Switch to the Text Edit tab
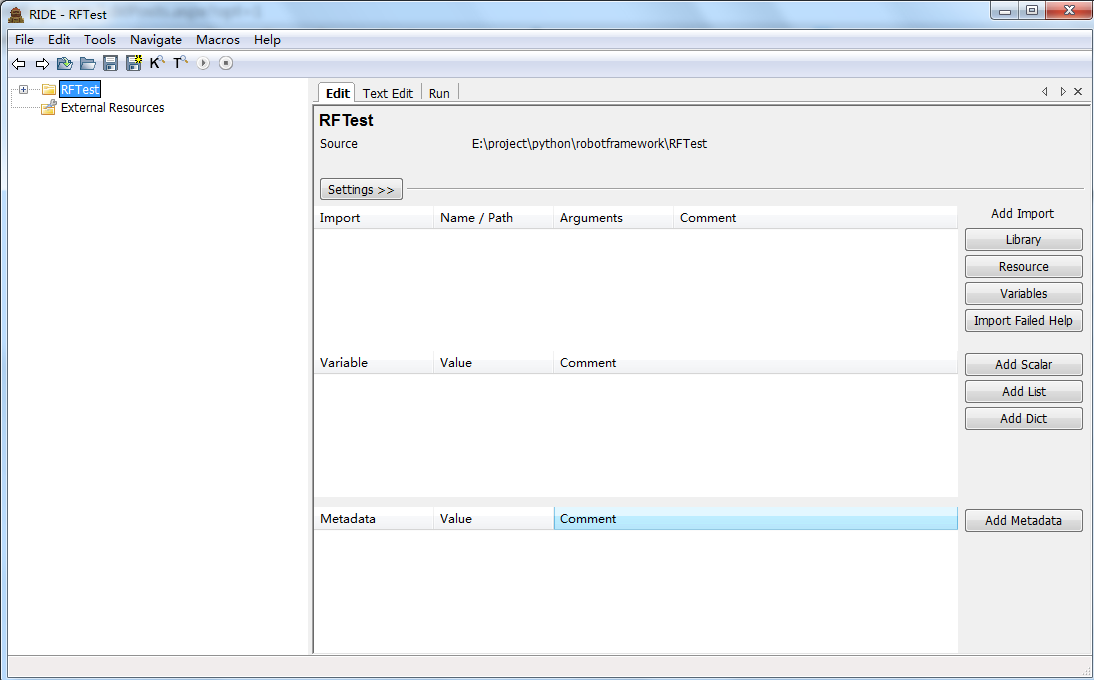 (x=388, y=93)
